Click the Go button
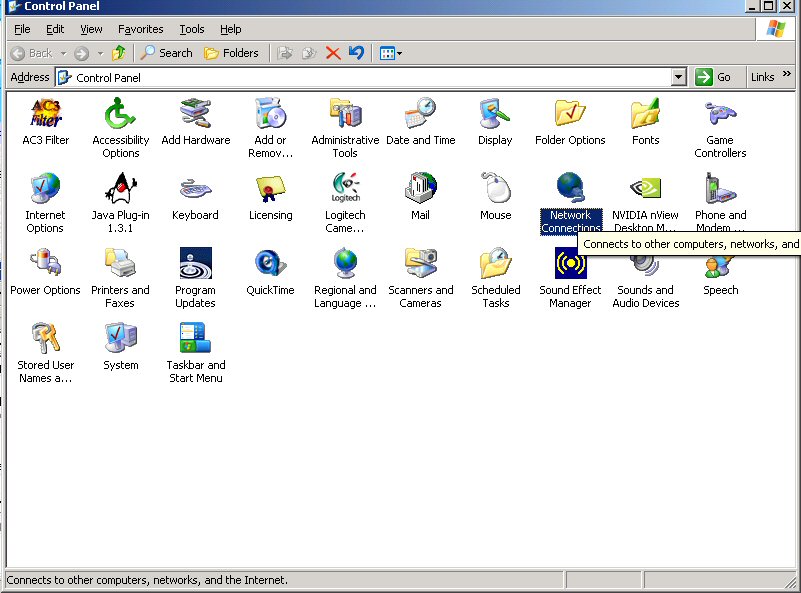Screen dimensions: 801x593 coord(713,77)
